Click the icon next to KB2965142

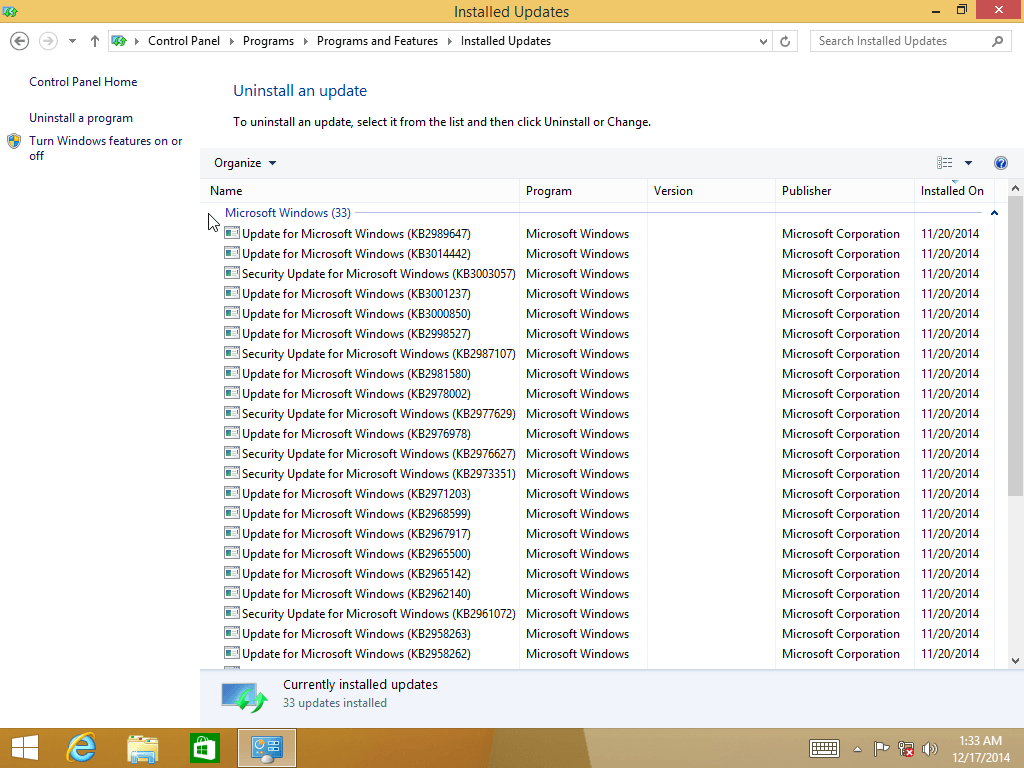pos(231,573)
